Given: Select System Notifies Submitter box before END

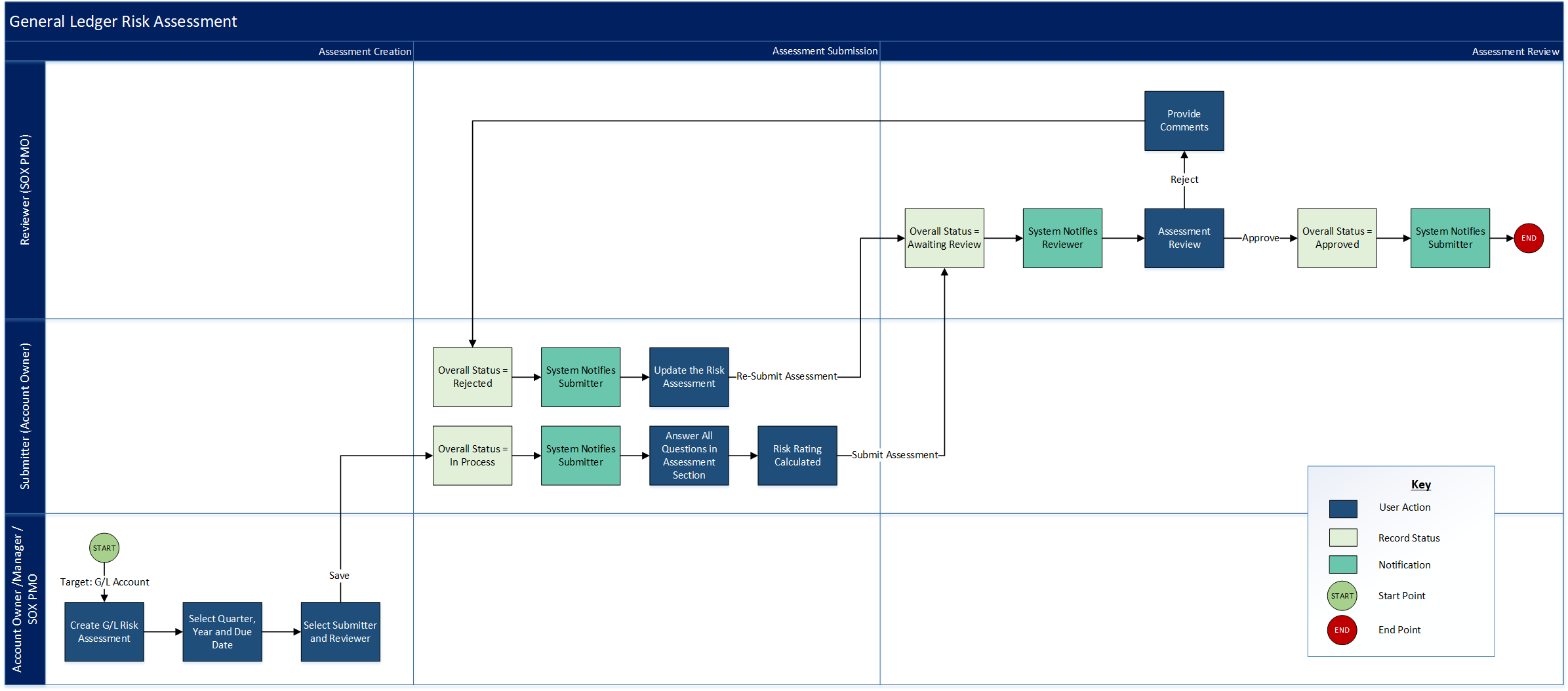Looking at the screenshot, I should click(x=1450, y=238).
